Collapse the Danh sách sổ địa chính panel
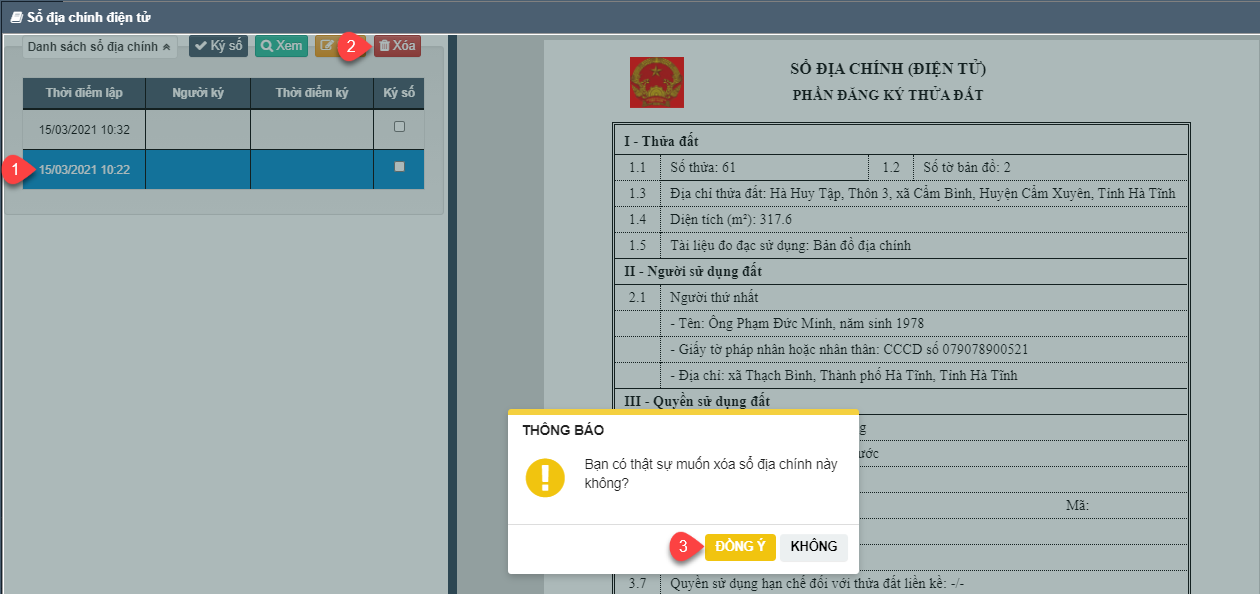Screen dimensions: 1260x594 click(x=99, y=46)
